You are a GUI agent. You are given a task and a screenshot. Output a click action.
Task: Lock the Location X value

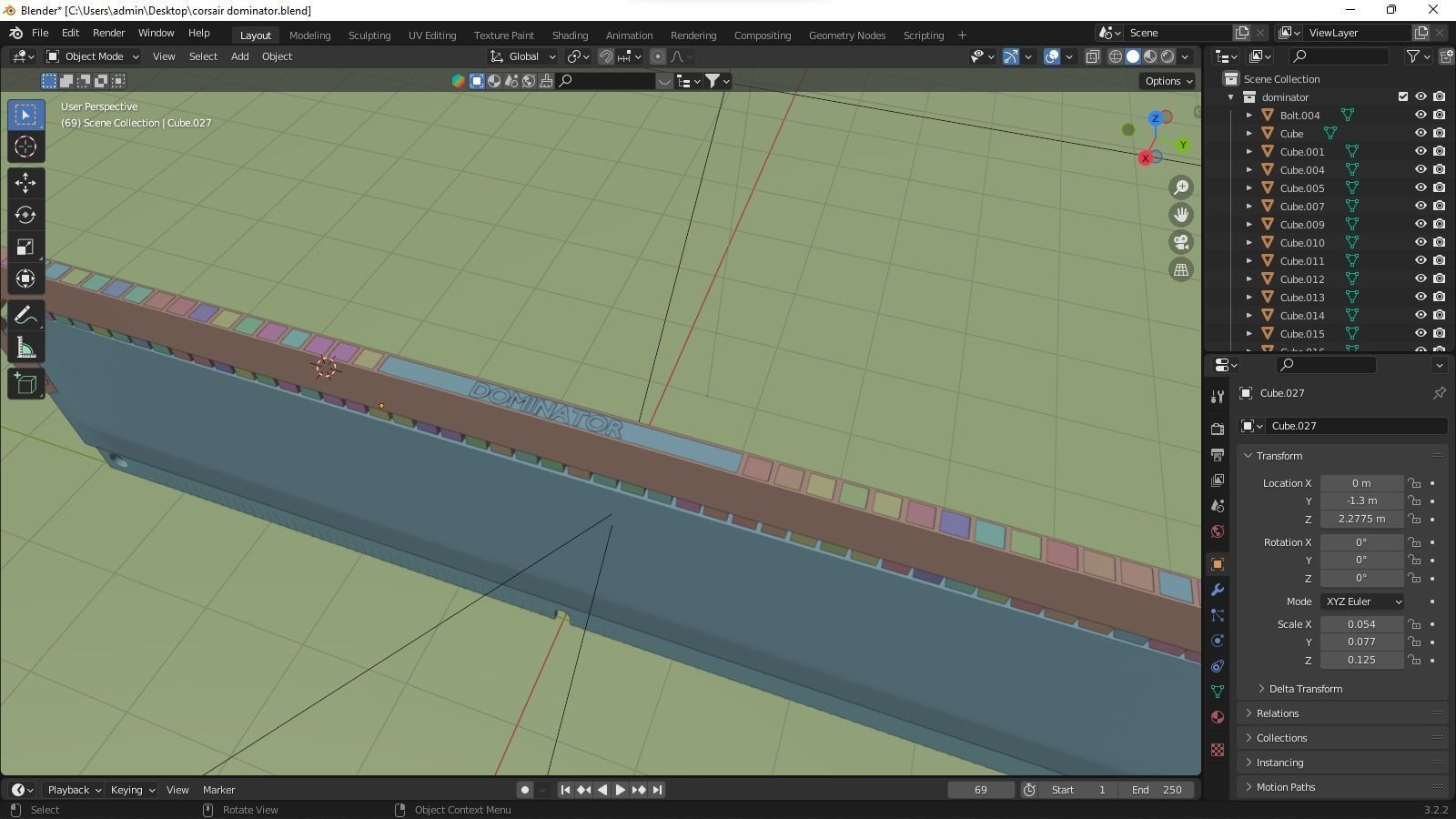tap(1414, 483)
